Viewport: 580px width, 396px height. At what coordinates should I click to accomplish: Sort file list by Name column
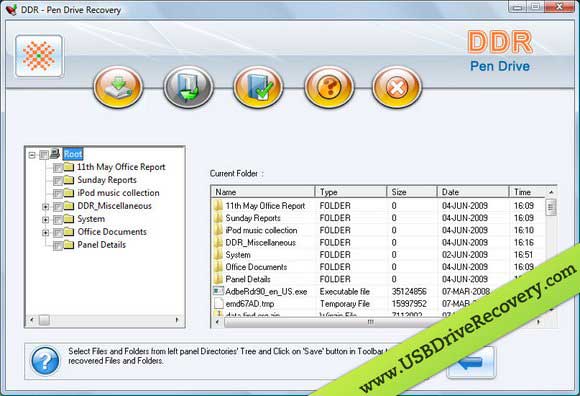point(263,192)
